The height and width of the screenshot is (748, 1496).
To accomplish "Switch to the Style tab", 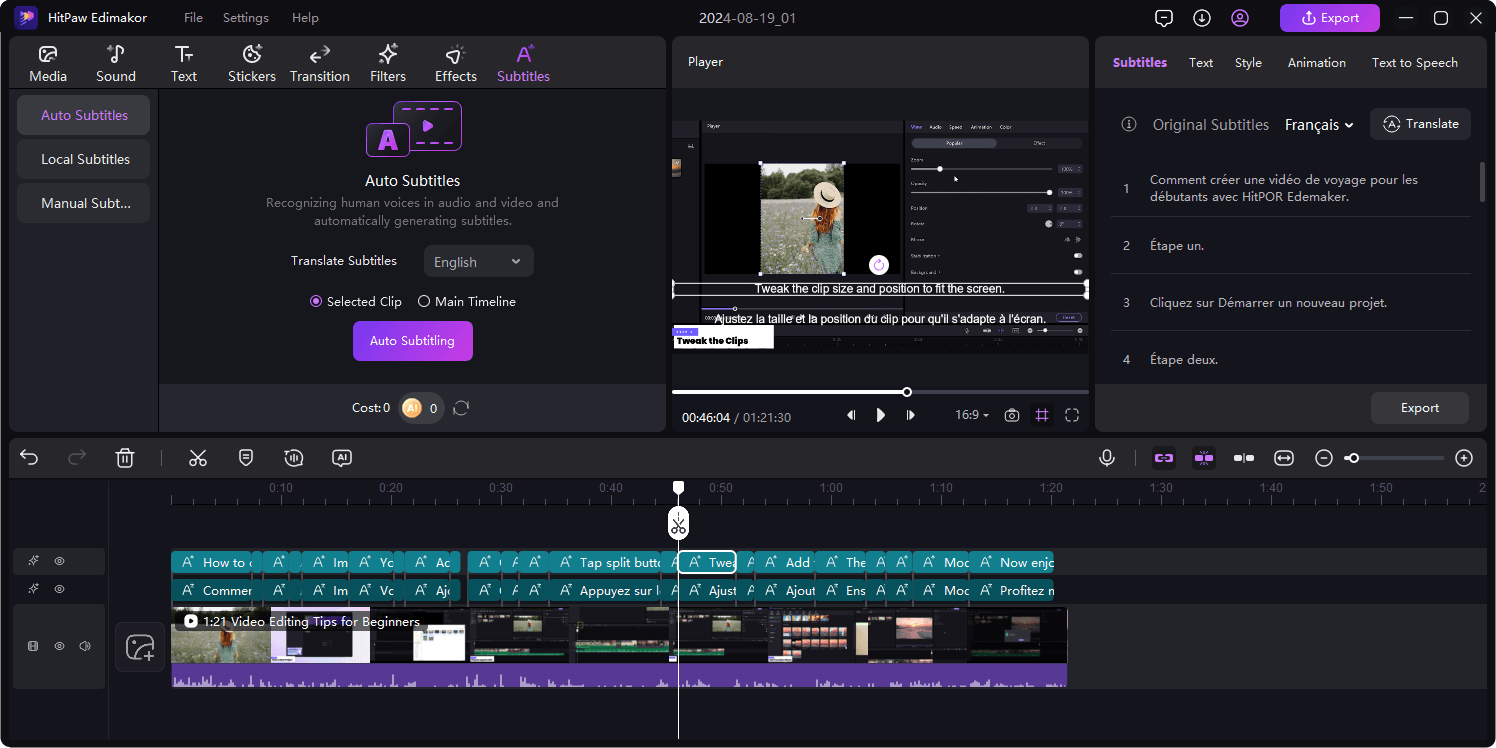I will pyautogui.click(x=1248, y=62).
